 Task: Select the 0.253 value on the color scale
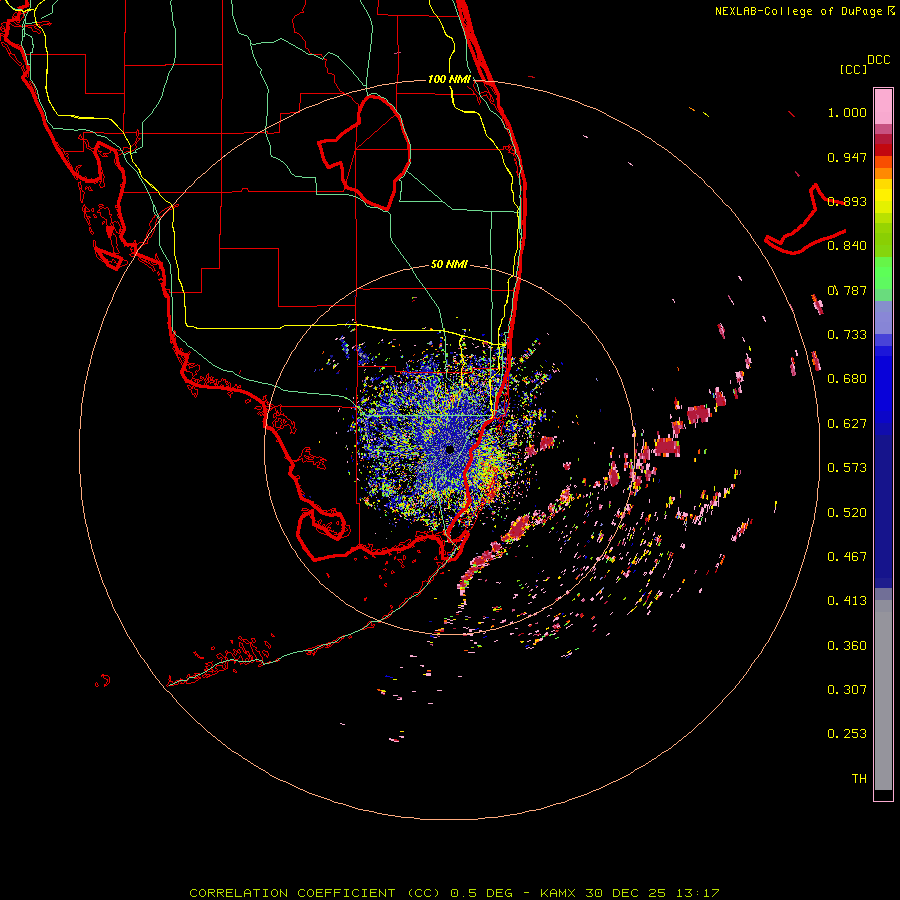point(847,734)
